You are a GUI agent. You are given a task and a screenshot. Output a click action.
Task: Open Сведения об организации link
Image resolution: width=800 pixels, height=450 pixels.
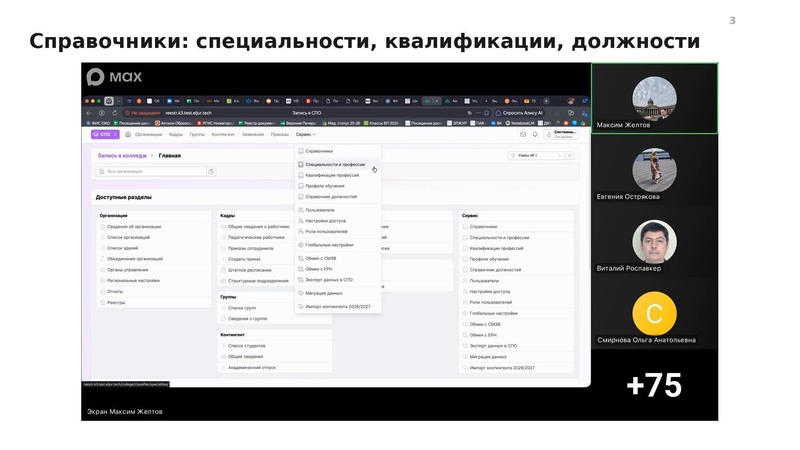point(134,227)
